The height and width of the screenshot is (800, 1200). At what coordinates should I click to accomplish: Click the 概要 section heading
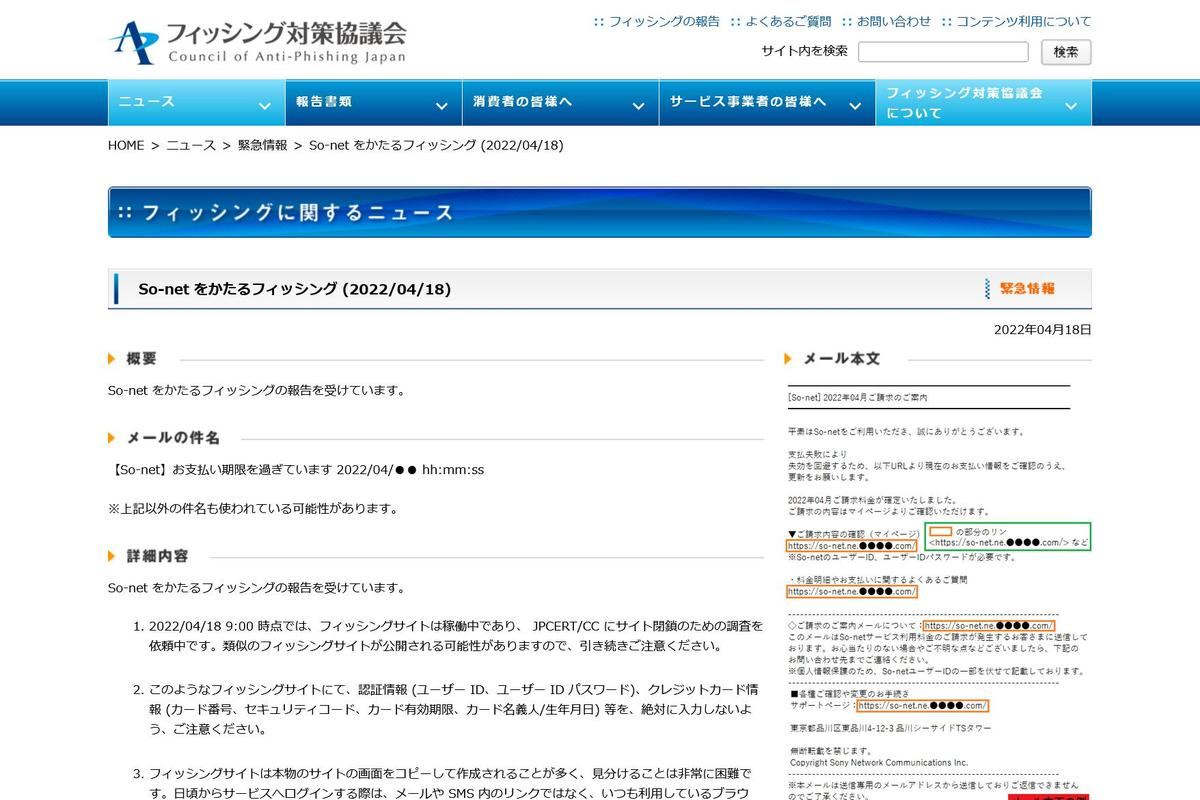click(x=141, y=358)
